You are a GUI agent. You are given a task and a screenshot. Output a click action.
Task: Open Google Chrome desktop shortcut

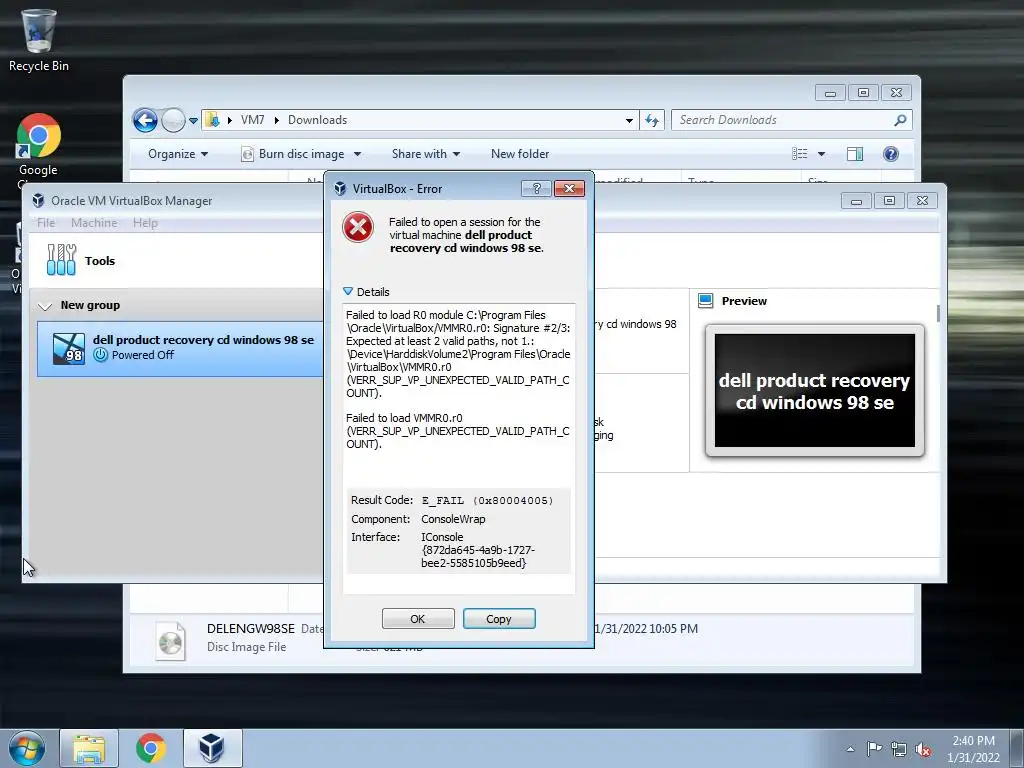(x=38, y=147)
